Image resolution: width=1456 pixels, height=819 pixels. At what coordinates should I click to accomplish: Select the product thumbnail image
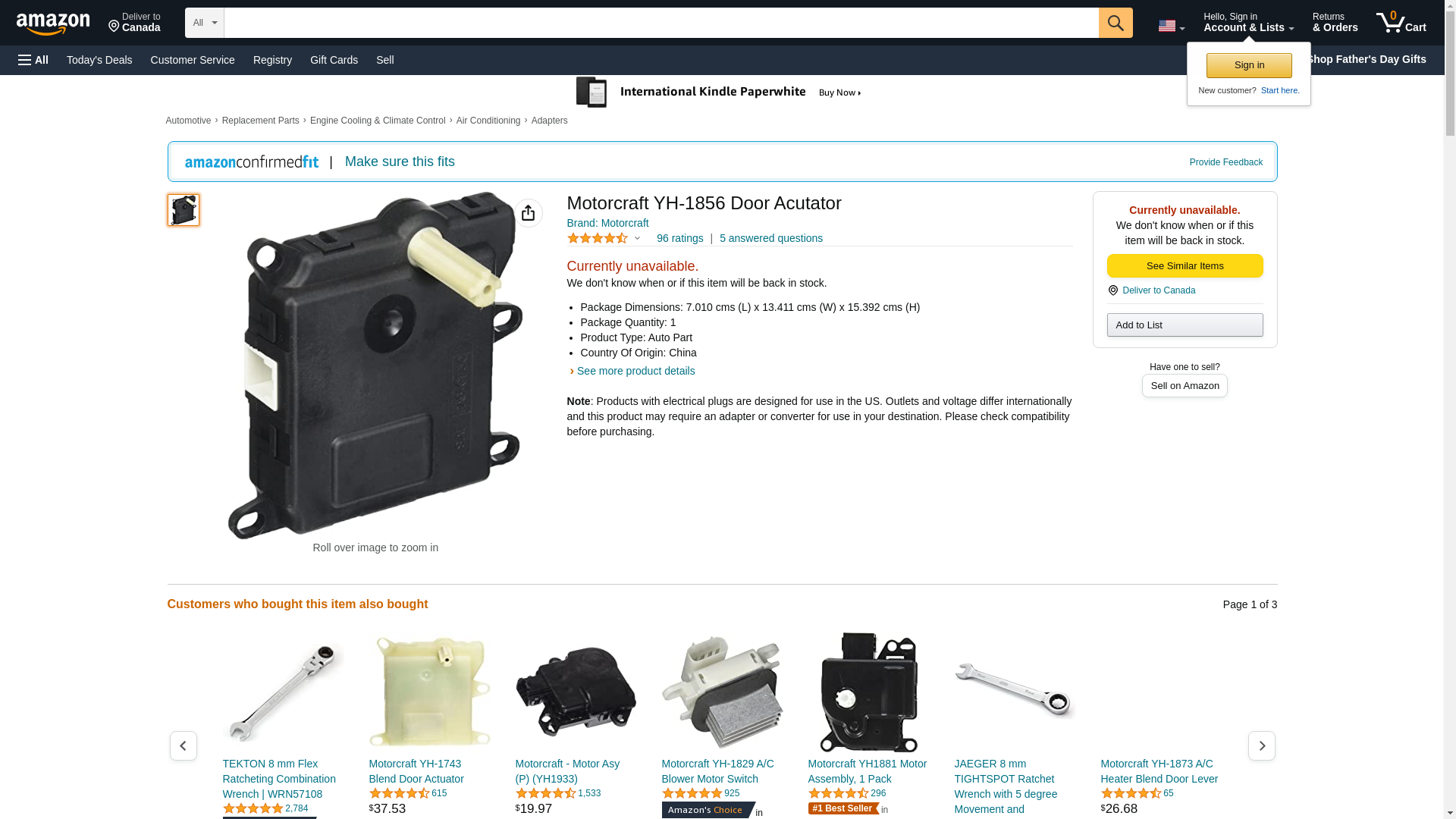pyautogui.click(x=184, y=210)
